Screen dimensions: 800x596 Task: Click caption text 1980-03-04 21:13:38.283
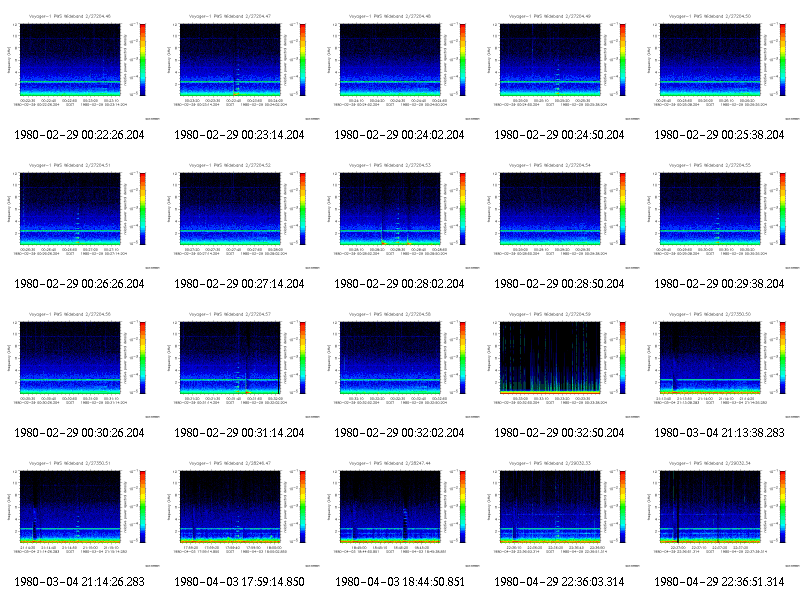[719, 433]
